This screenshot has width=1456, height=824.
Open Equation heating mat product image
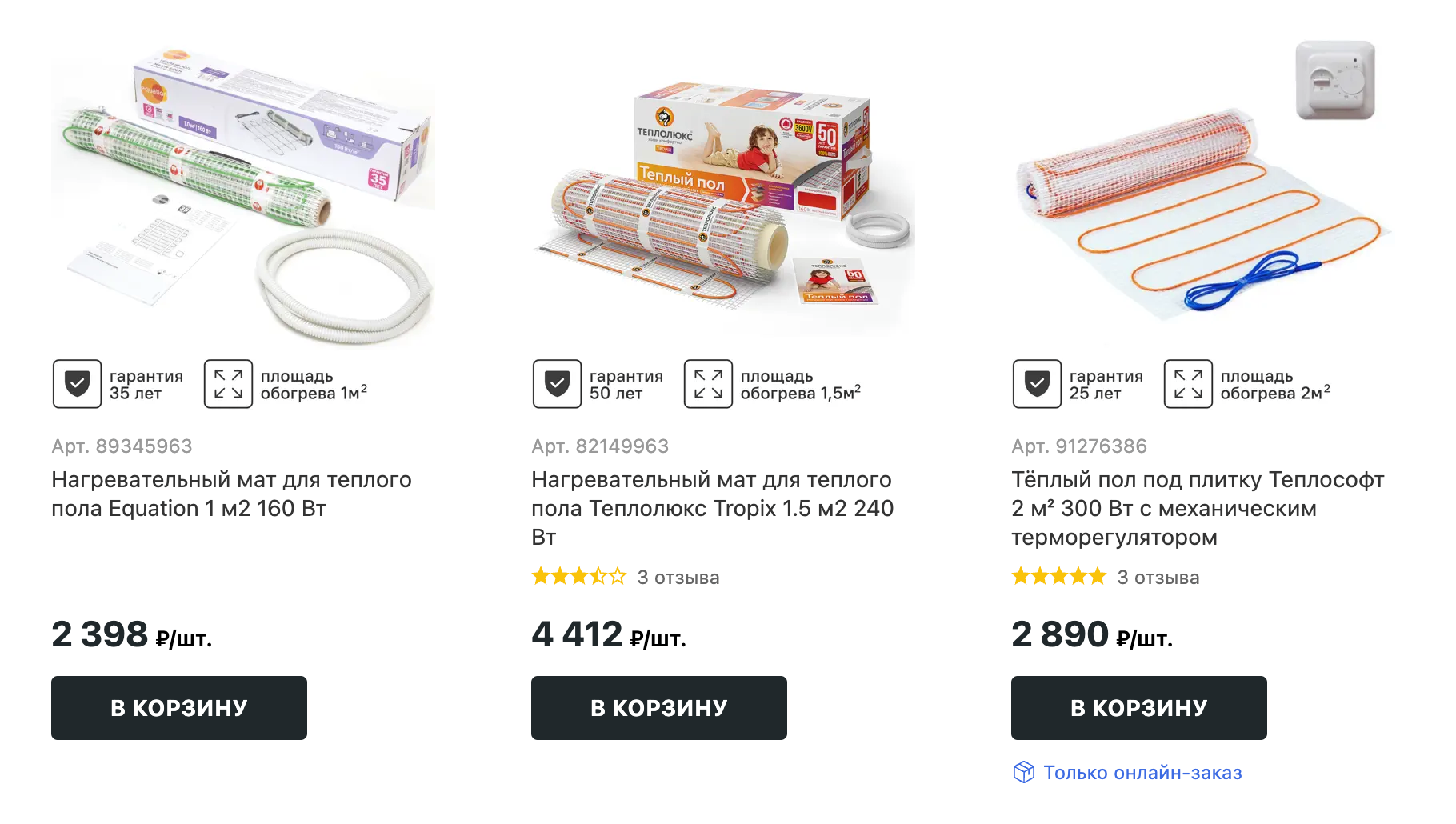243,192
